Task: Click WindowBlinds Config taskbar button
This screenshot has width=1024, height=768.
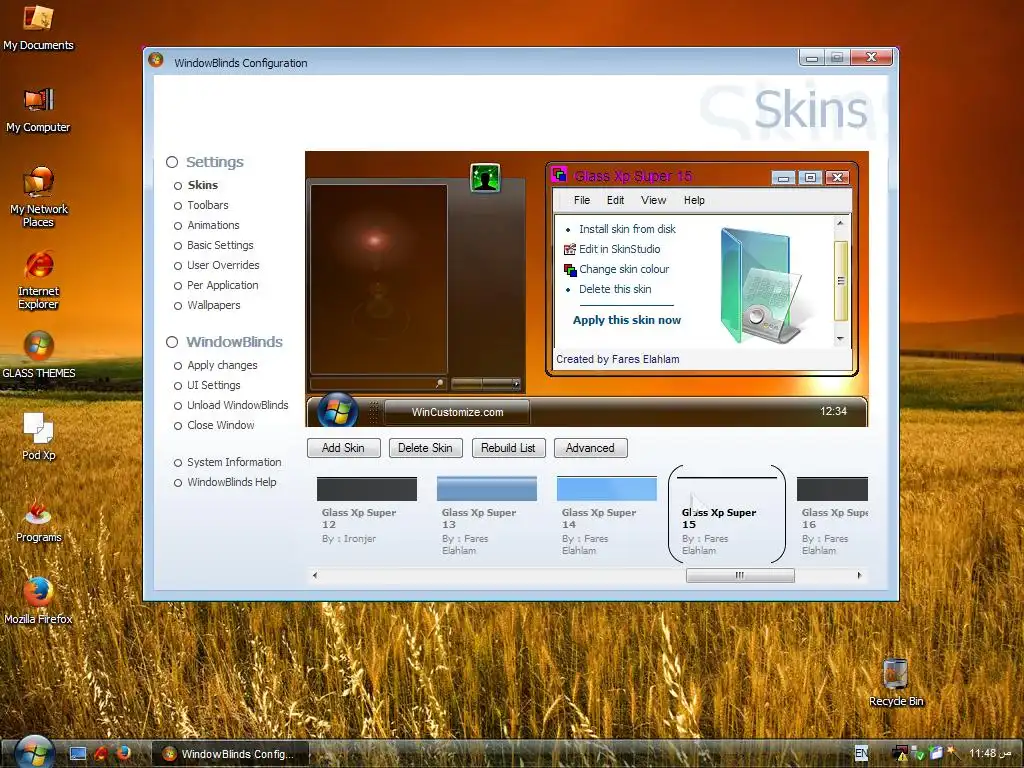Action: click(x=228, y=754)
